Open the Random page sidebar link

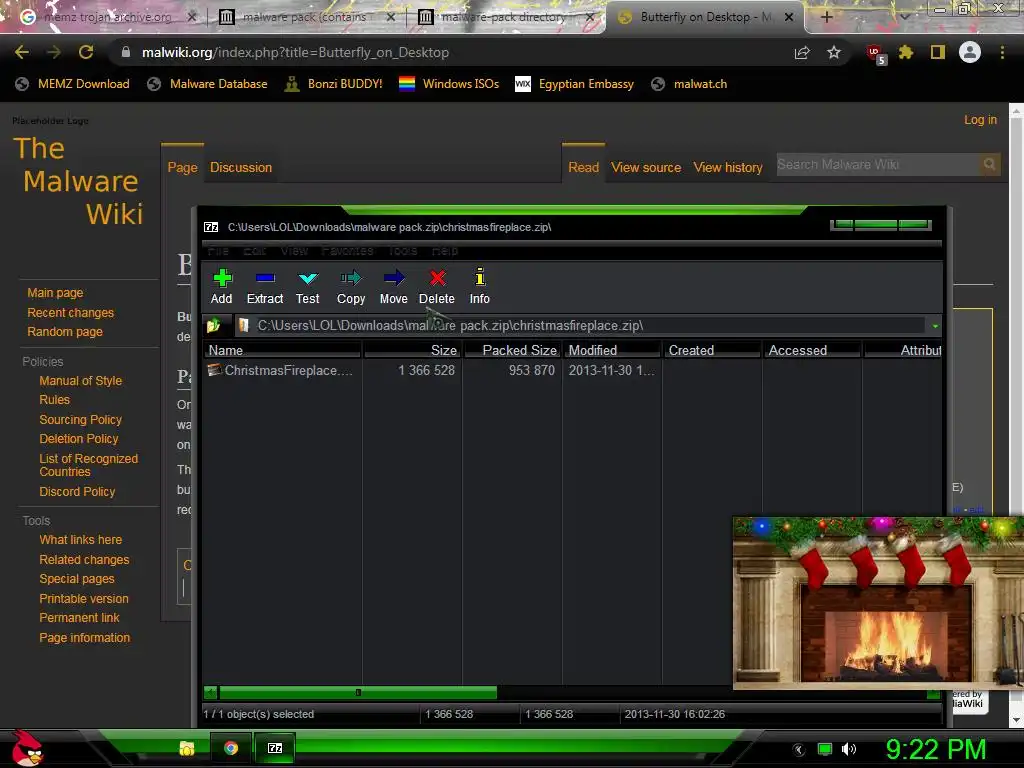click(x=65, y=332)
